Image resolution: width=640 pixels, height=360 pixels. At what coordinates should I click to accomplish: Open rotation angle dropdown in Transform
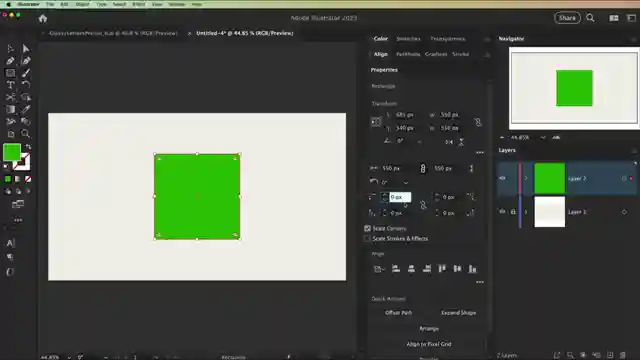pyautogui.click(x=419, y=141)
